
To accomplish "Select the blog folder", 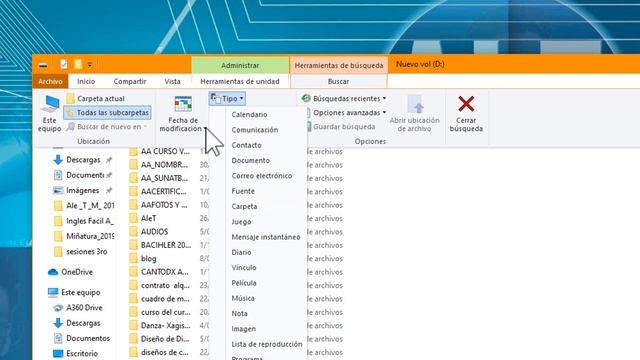I will pos(143,259).
